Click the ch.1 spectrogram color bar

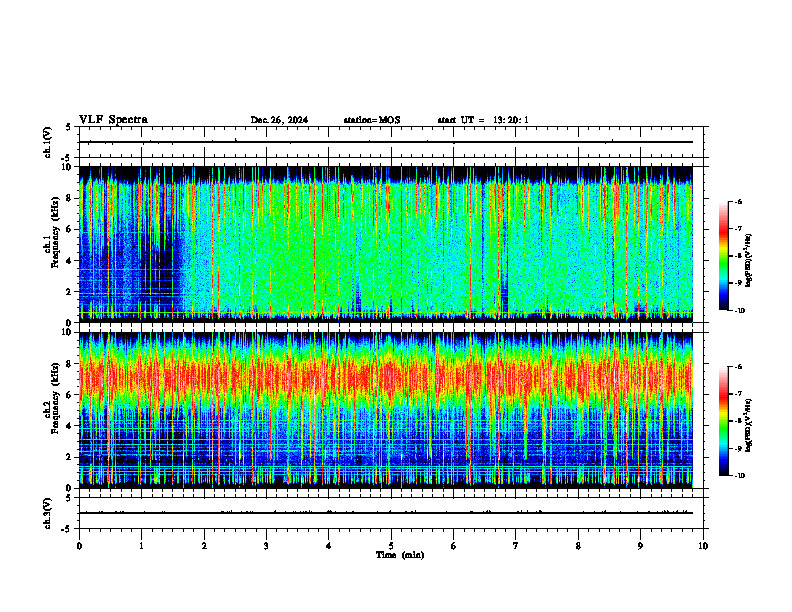(724, 256)
